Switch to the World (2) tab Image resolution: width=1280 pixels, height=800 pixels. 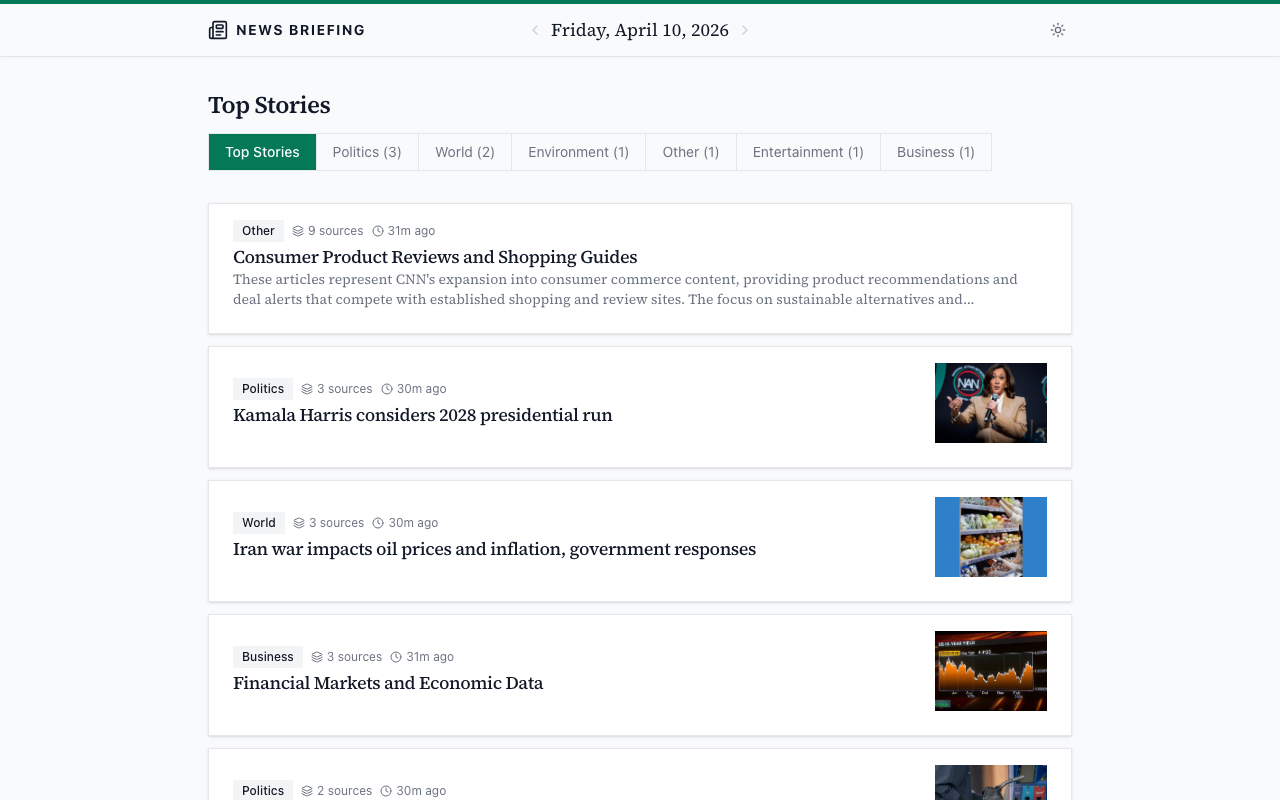coord(465,152)
